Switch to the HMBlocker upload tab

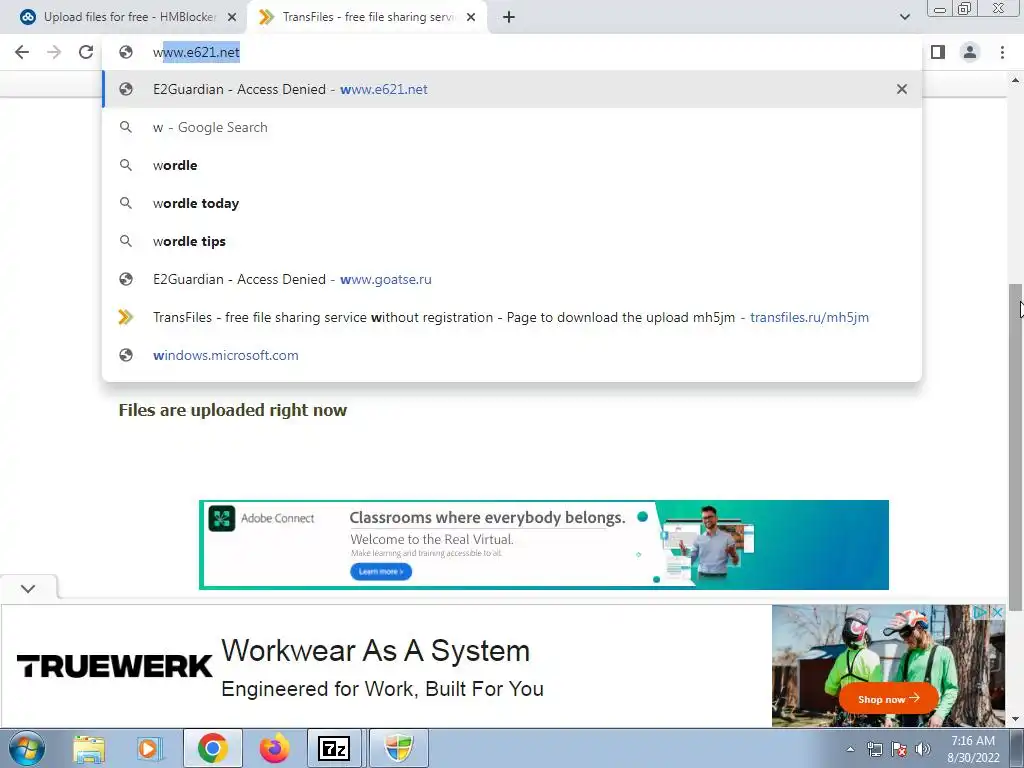[x=129, y=17]
